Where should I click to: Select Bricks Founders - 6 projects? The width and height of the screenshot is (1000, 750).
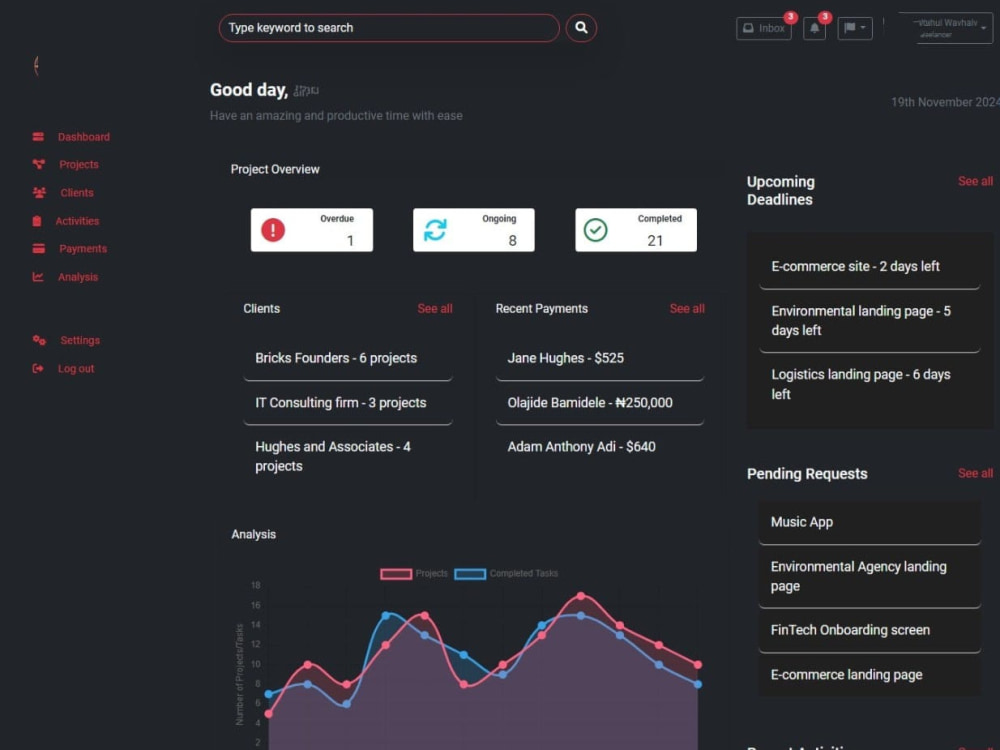(x=348, y=358)
